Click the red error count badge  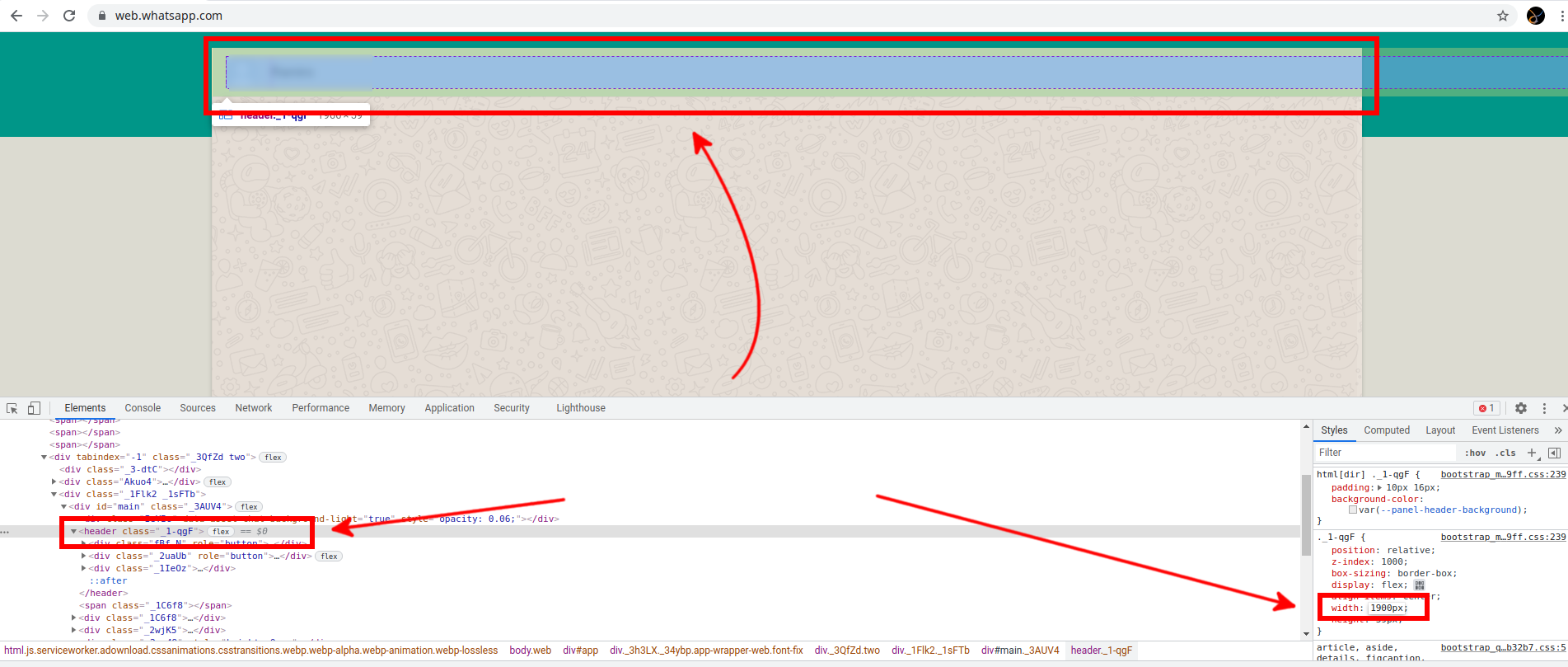[x=1486, y=408]
